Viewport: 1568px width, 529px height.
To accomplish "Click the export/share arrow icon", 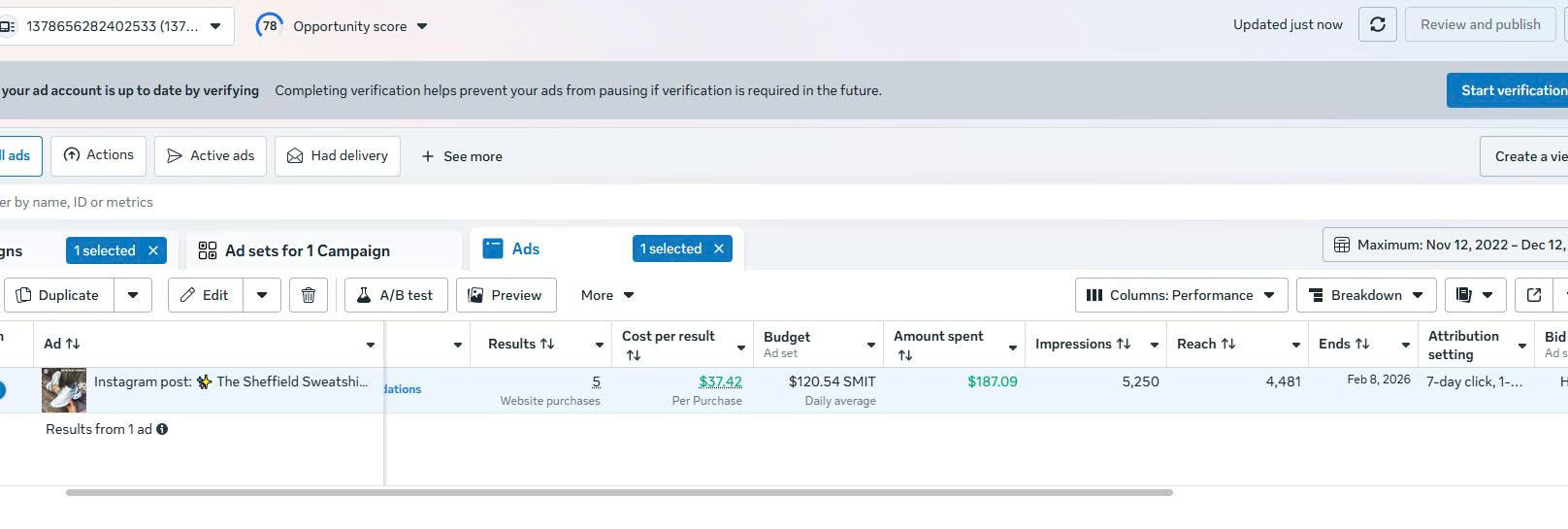I will pos(1534,295).
